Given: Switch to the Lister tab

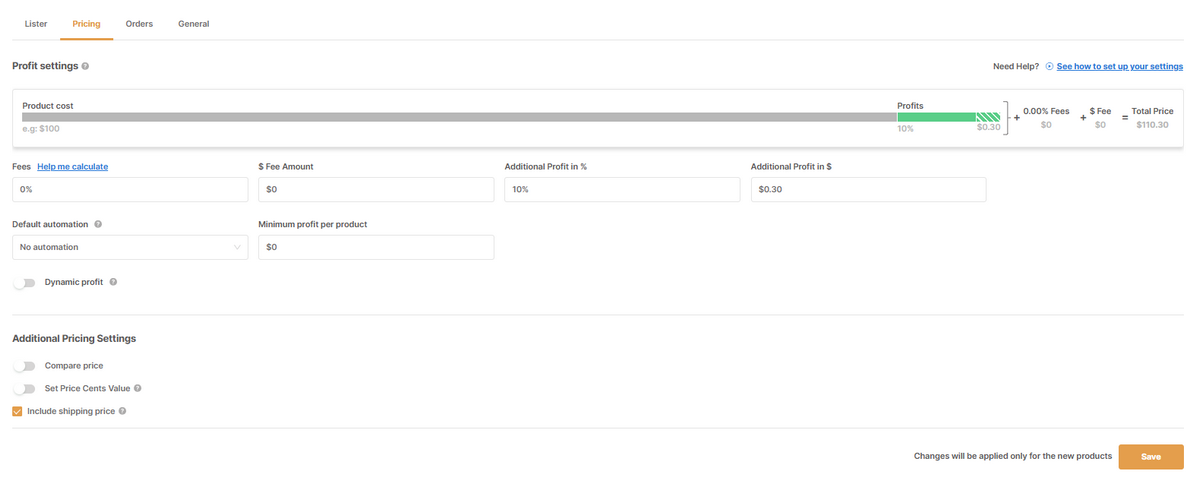Looking at the screenshot, I should pyautogui.click(x=36, y=24).
